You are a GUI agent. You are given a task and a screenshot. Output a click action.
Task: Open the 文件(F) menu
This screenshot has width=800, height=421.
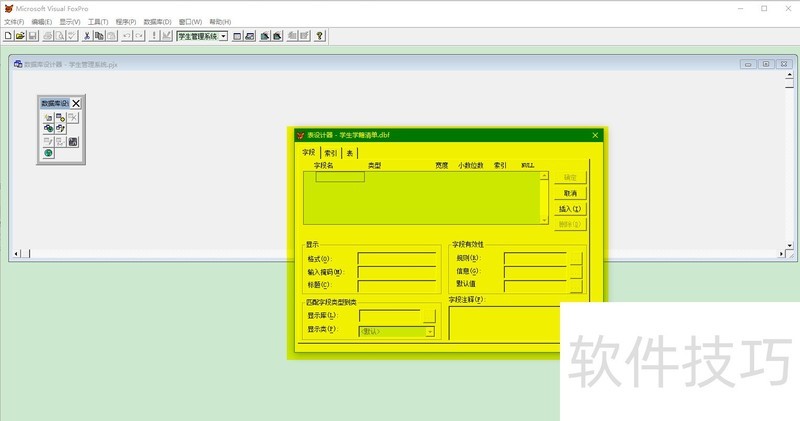(x=14, y=22)
